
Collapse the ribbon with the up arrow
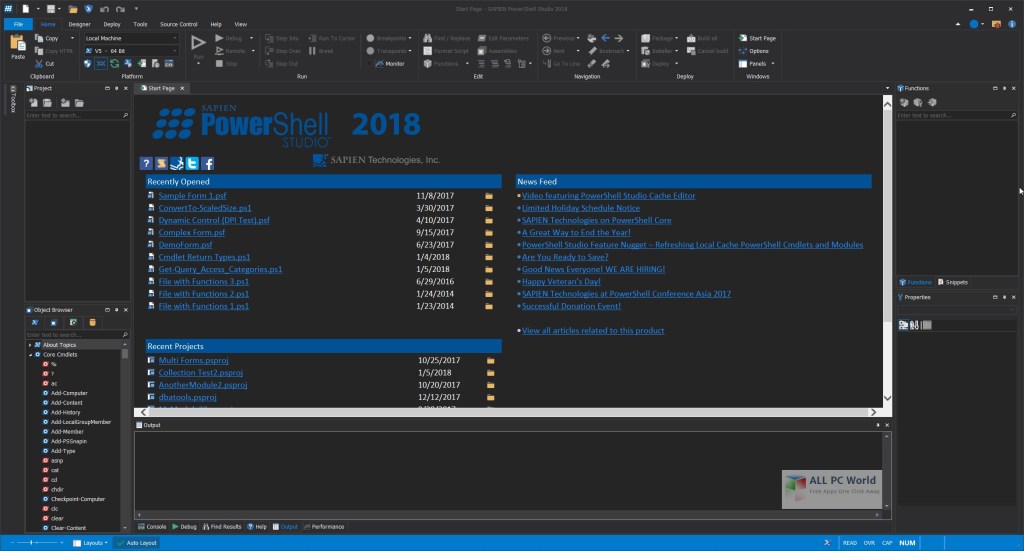957,24
